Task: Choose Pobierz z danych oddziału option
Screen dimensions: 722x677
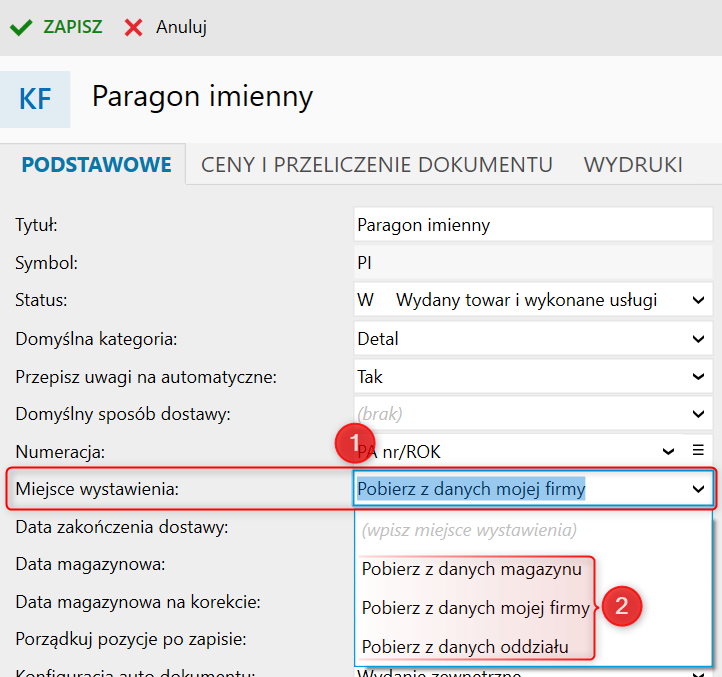Action: 465,646
